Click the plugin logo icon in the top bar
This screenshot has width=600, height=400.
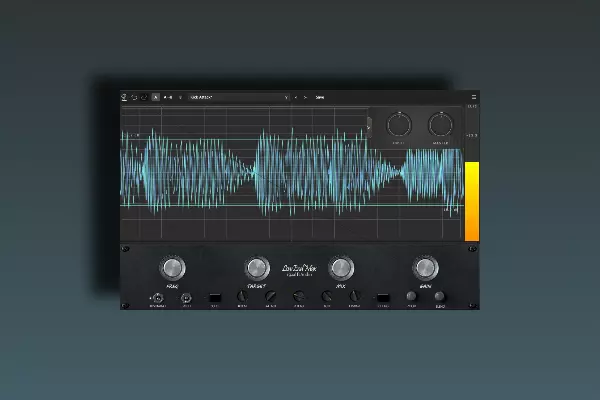[124, 97]
